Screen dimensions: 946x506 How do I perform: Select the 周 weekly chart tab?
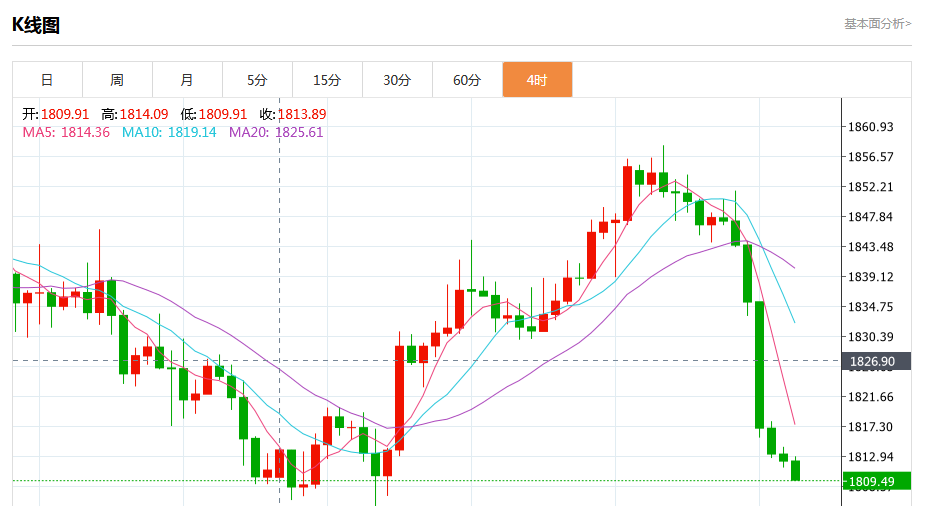117,80
